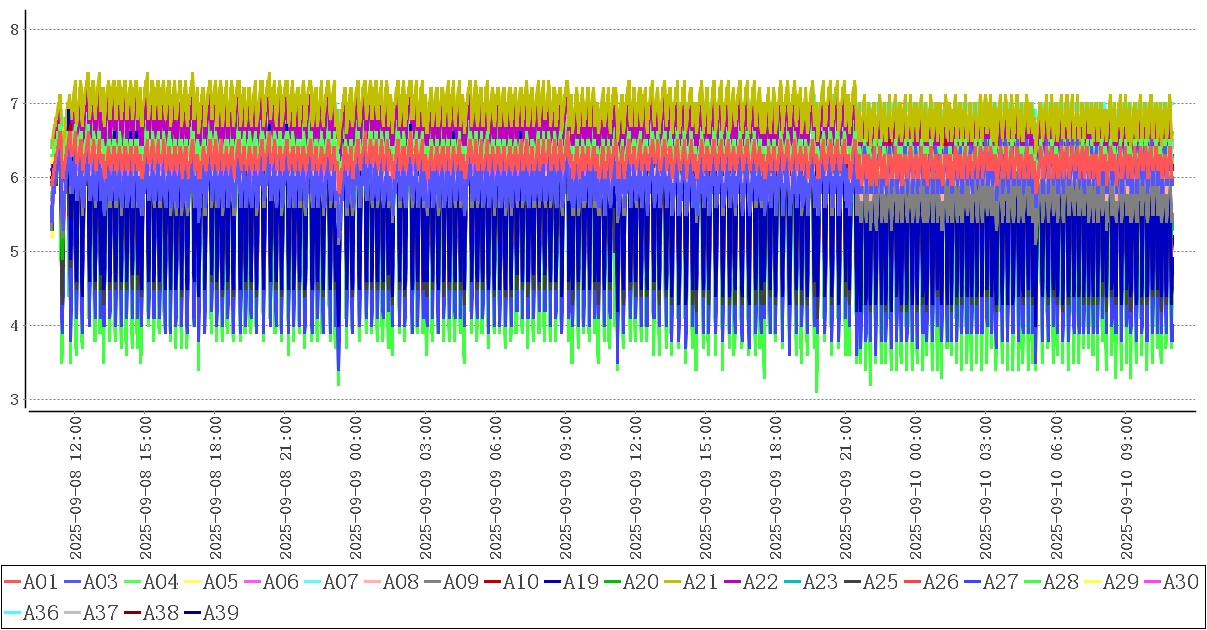This screenshot has height=630, width=1207.
Task: Click the 2025-09-09 21:00 time label
Action: click(x=848, y=488)
